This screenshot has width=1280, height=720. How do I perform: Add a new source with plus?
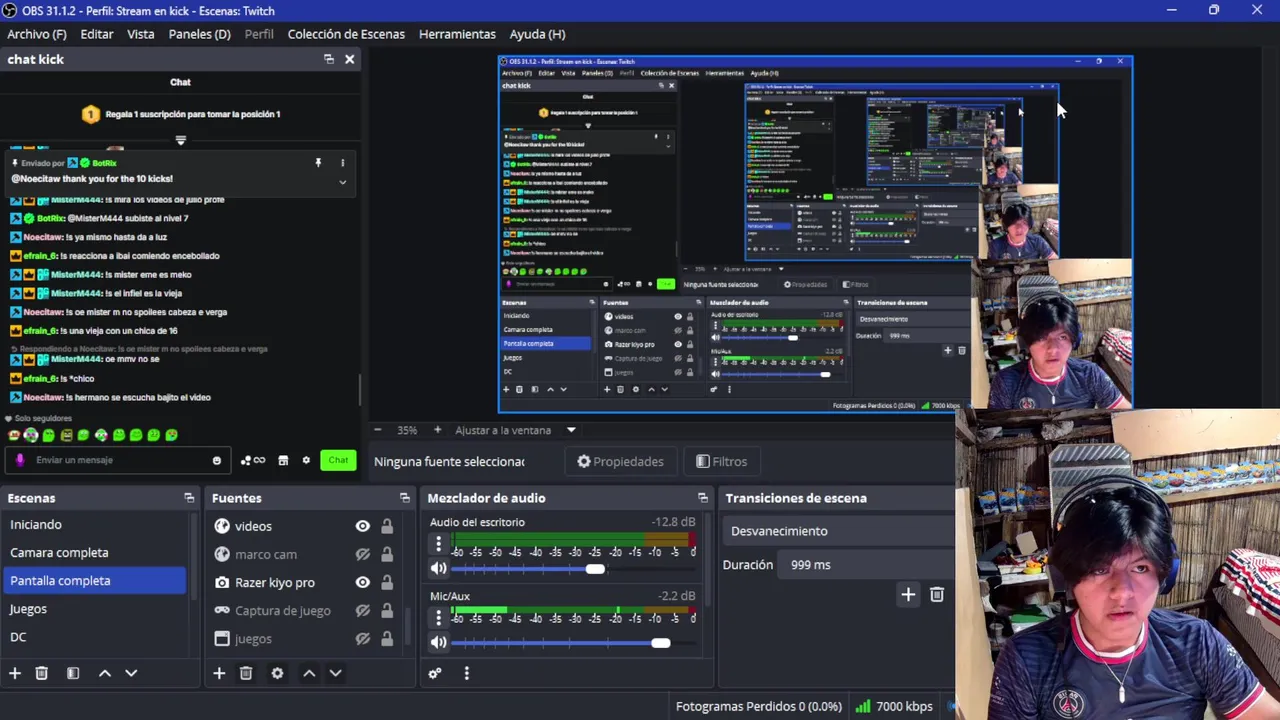[x=219, y=673]
